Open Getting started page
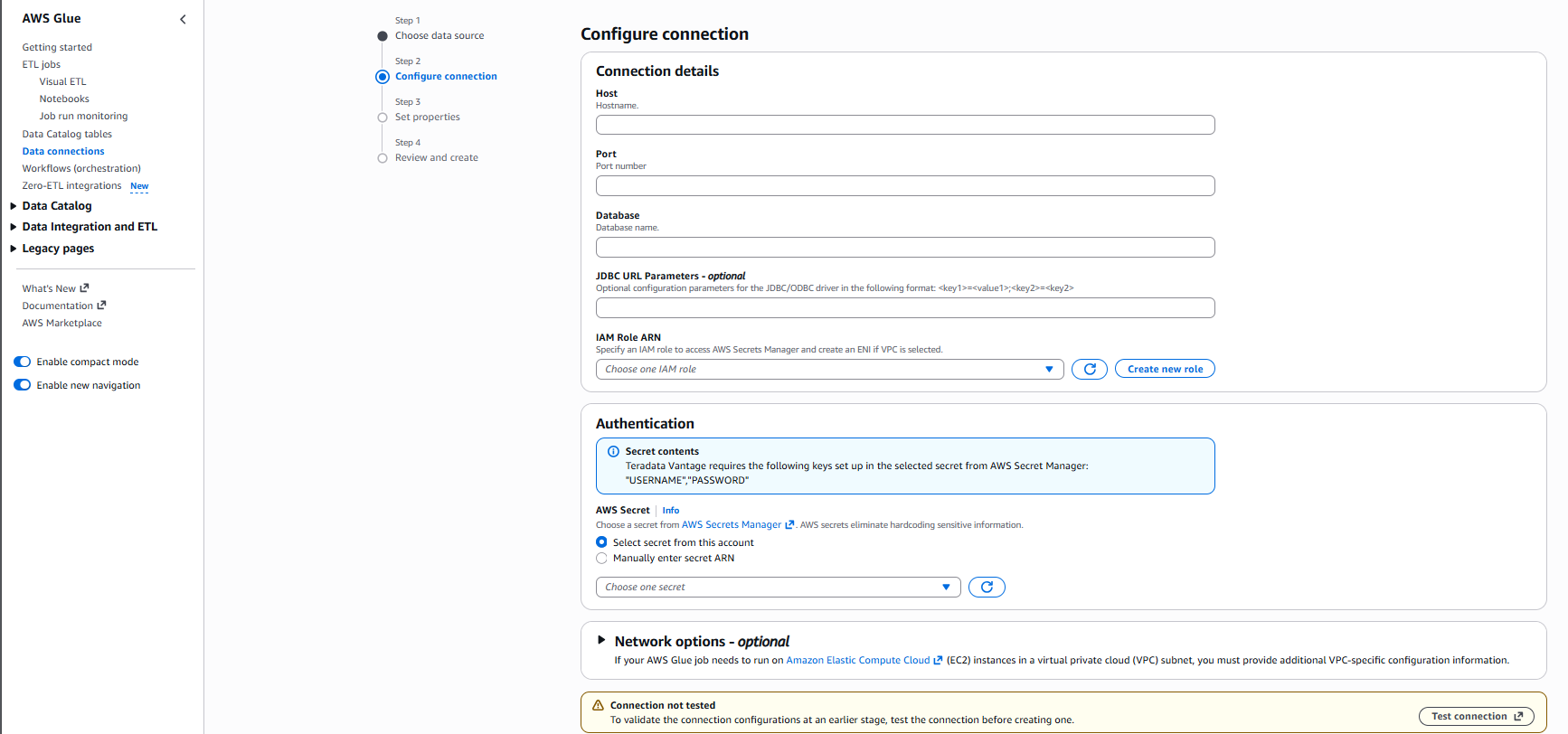1568x734 pixels. coord(57,47)
